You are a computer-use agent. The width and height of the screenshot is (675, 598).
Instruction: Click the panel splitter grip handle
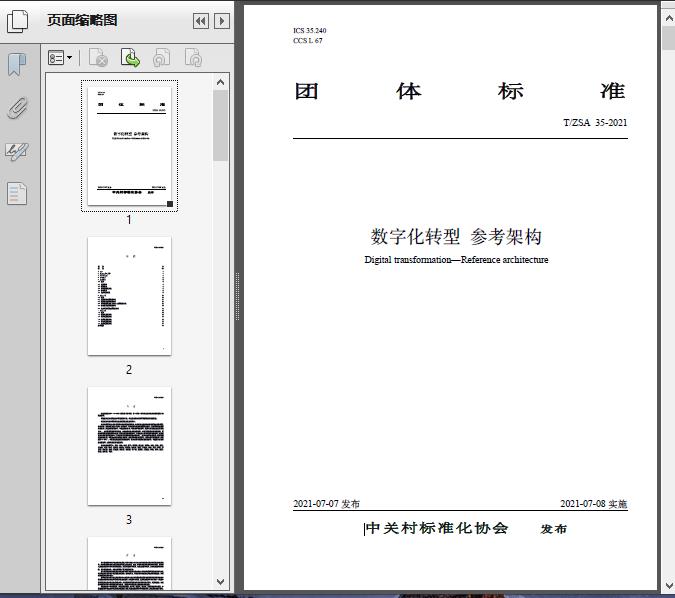point(237,296)
